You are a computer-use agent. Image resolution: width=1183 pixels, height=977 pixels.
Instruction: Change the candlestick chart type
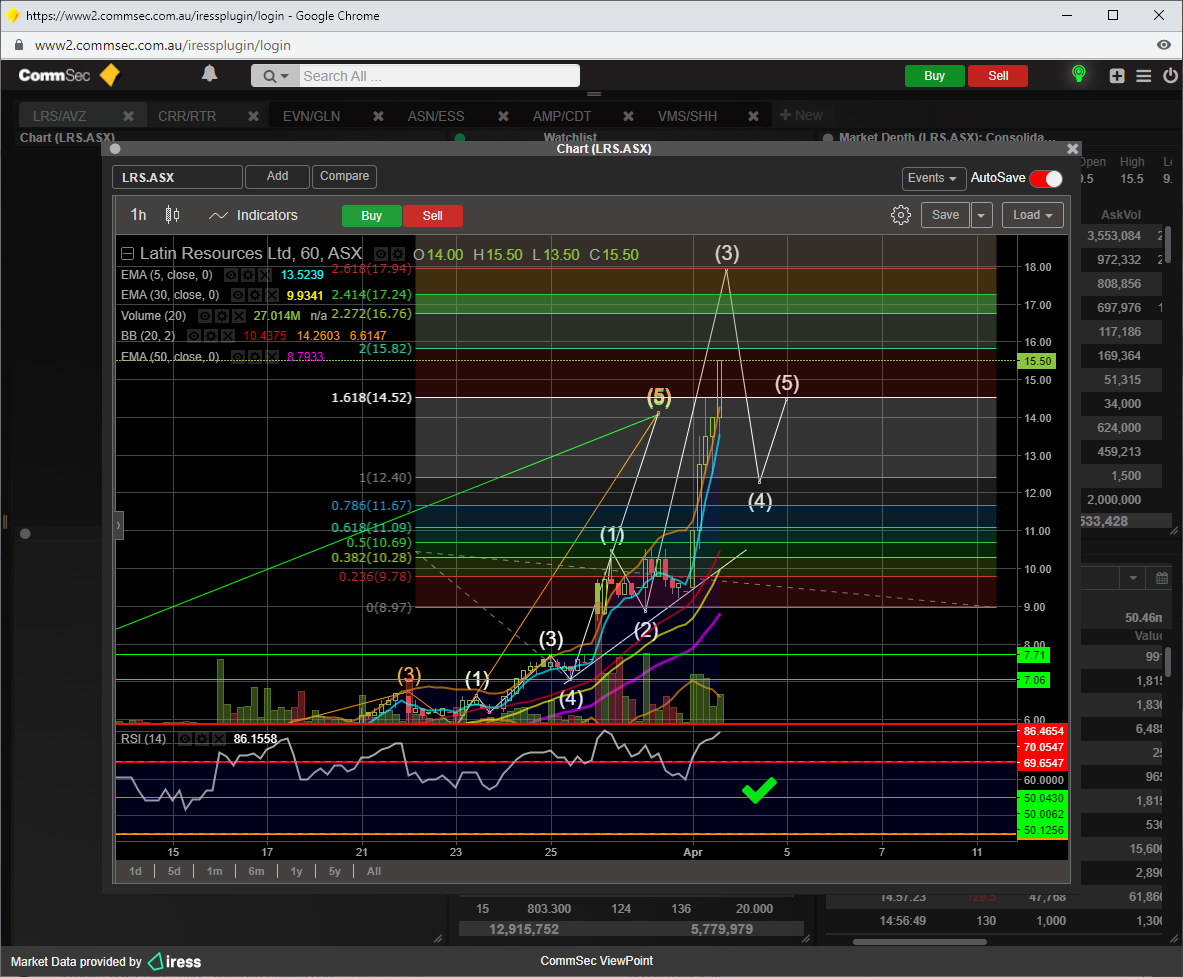(x=172, y=215)
